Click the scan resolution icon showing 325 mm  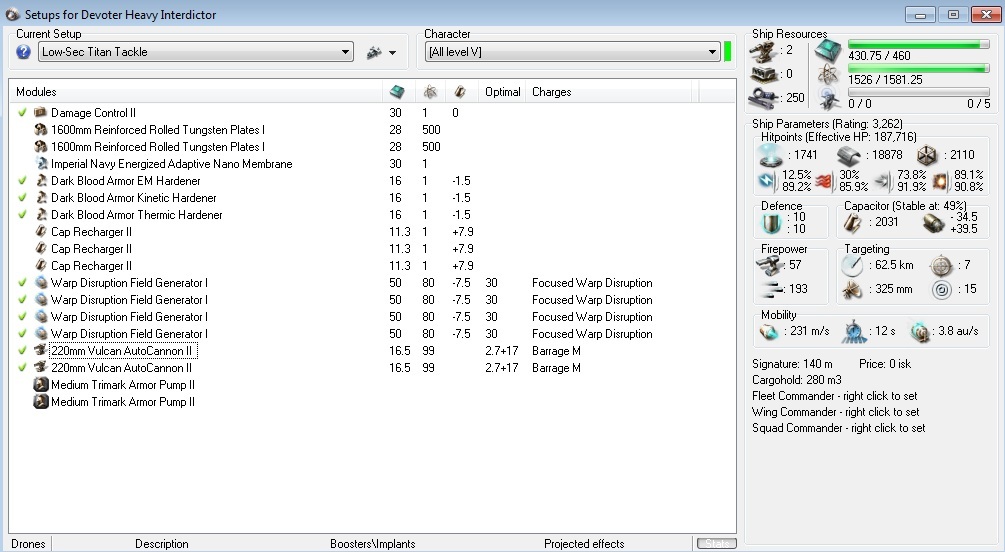[853, 290]
